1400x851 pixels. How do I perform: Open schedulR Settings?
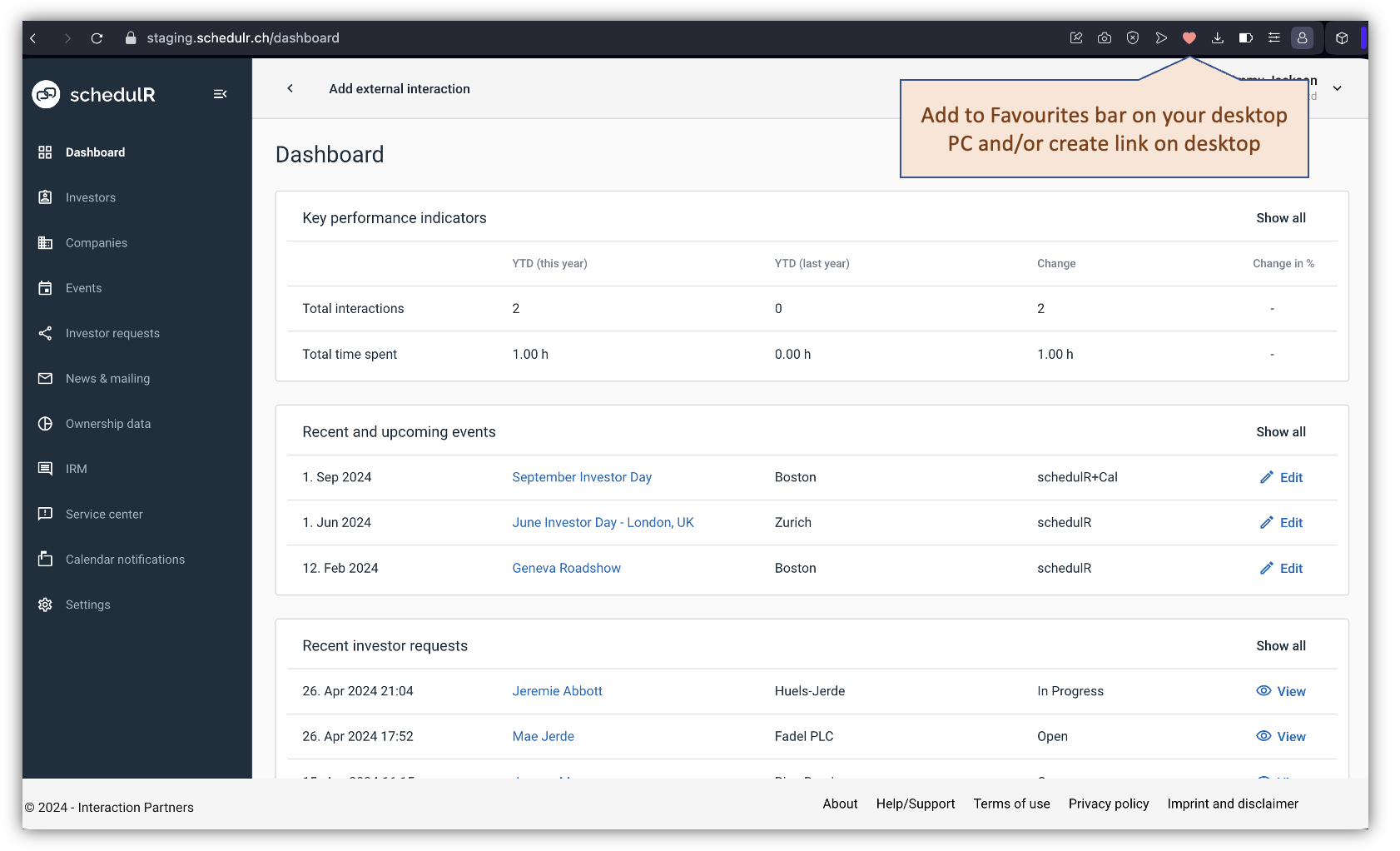pyautogui.click(x=87, y=604)
